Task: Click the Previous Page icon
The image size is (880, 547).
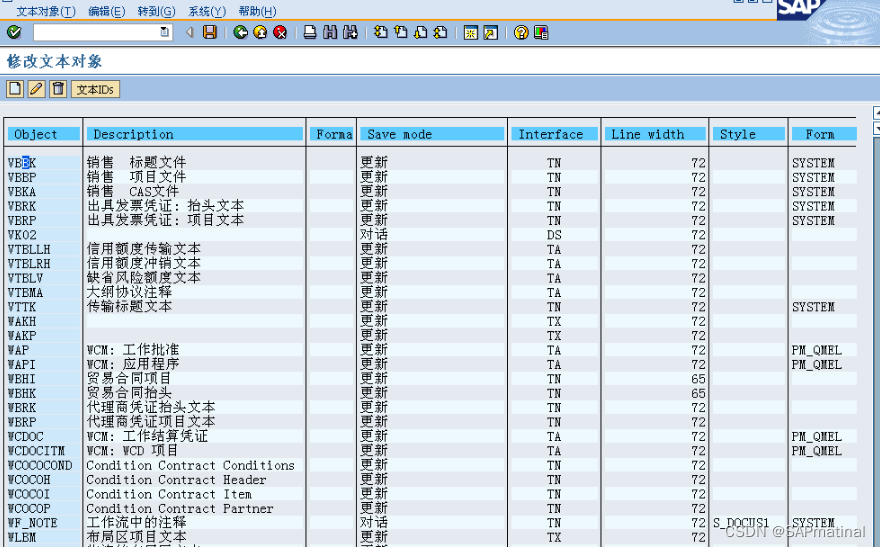Action: (401, 33)
